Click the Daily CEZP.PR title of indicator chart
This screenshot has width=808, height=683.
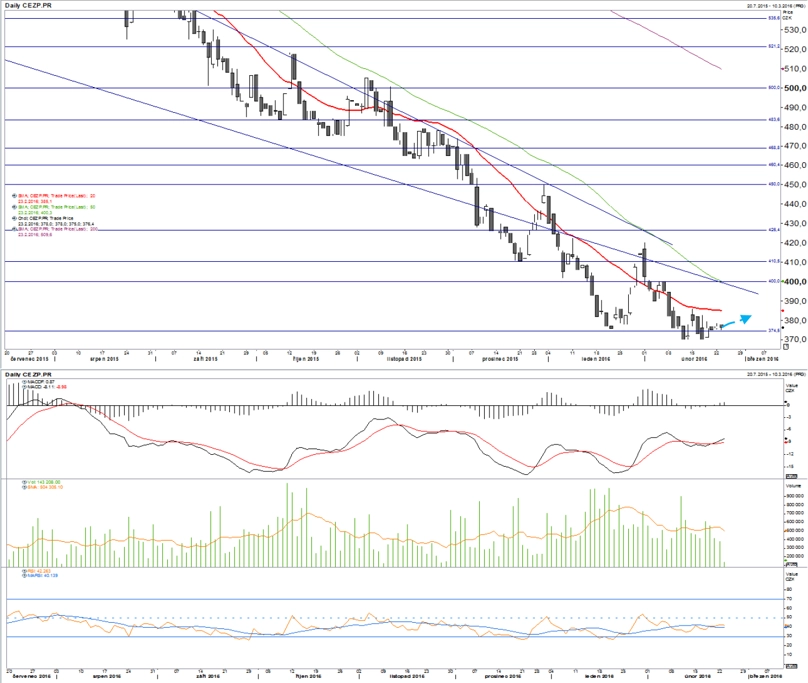[x=27, y=374]
